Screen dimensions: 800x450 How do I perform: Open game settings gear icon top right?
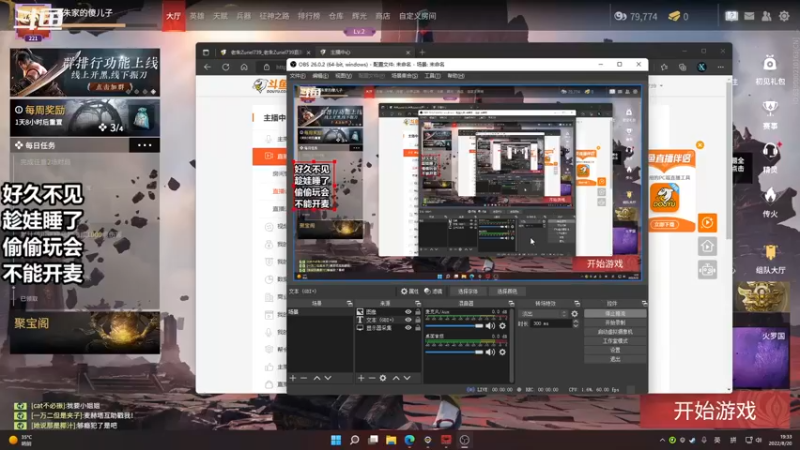[784, 16]
